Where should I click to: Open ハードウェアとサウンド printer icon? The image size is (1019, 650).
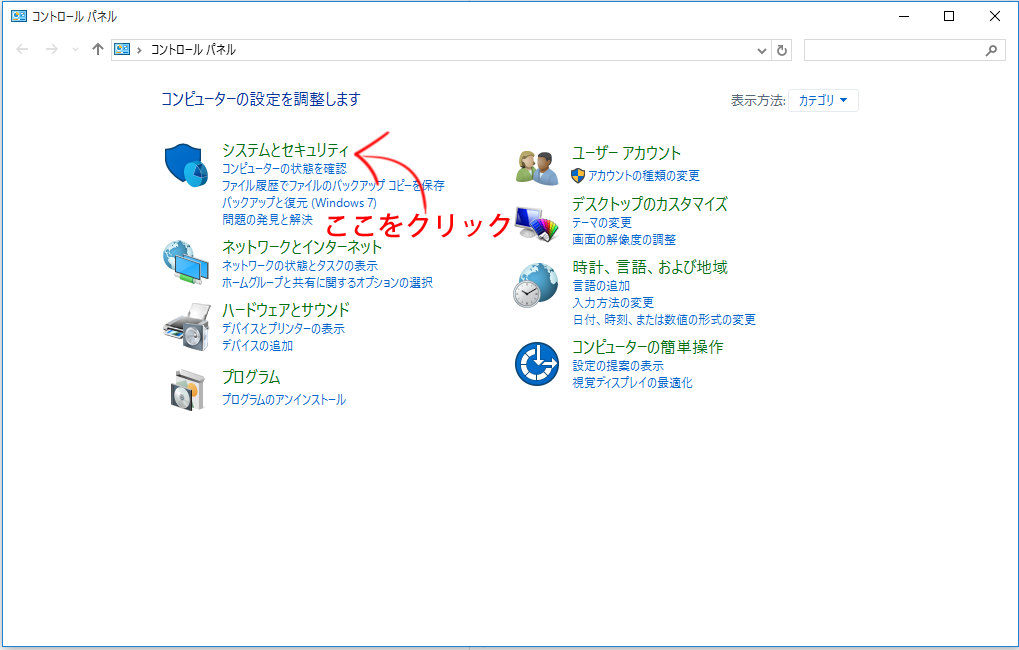(x=189, y=325)
